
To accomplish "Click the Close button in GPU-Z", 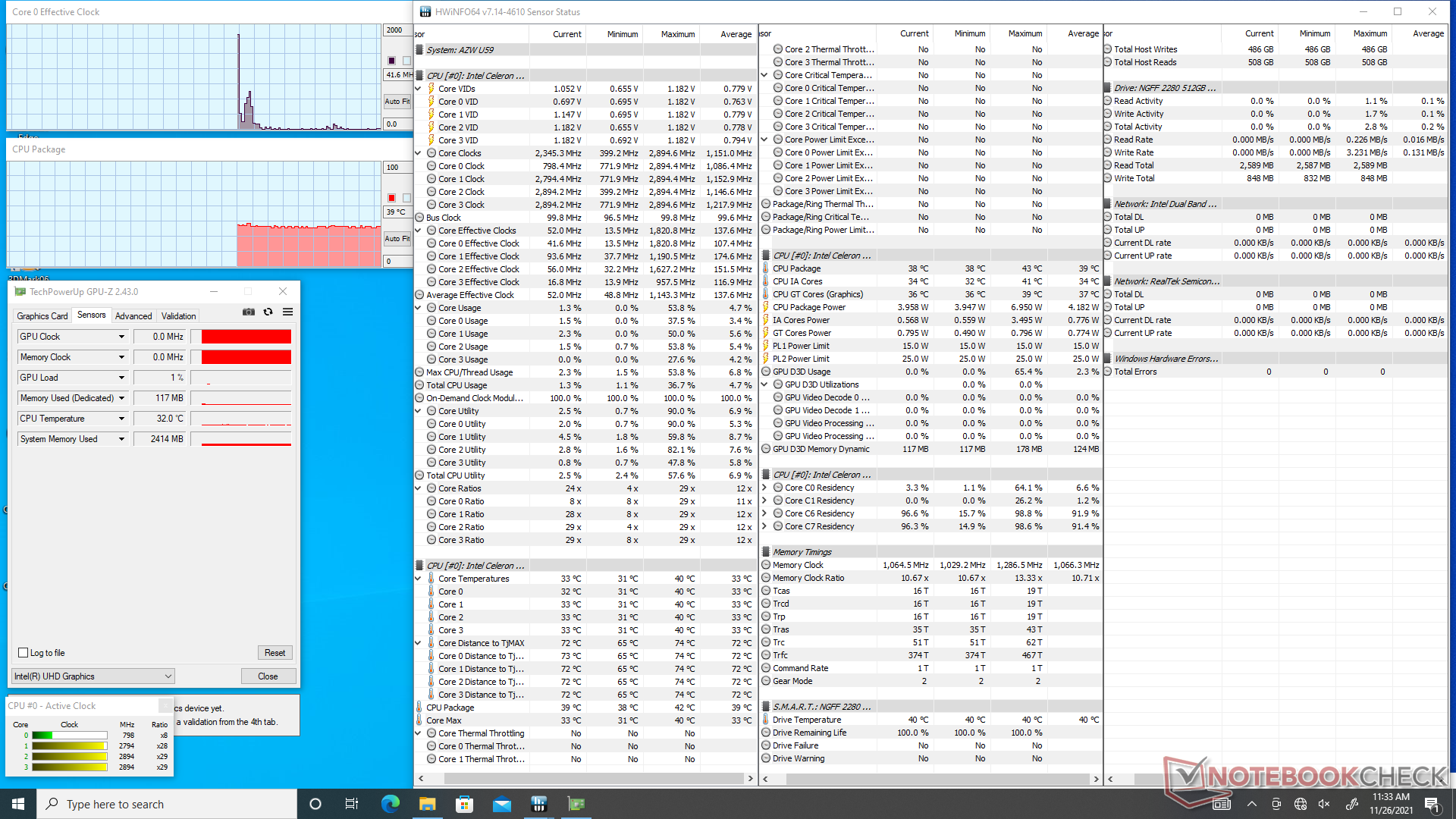I will click(268, 676).
